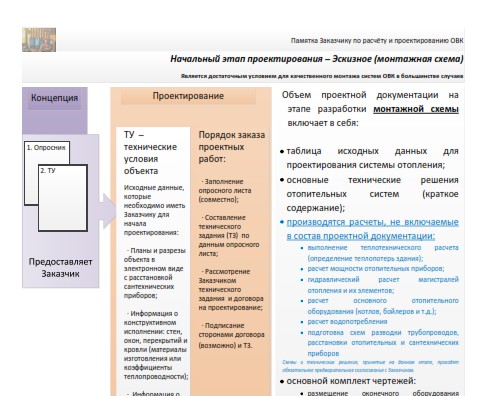Click the 'ТУ – технические условия объекта' heading

pos(150,153)
